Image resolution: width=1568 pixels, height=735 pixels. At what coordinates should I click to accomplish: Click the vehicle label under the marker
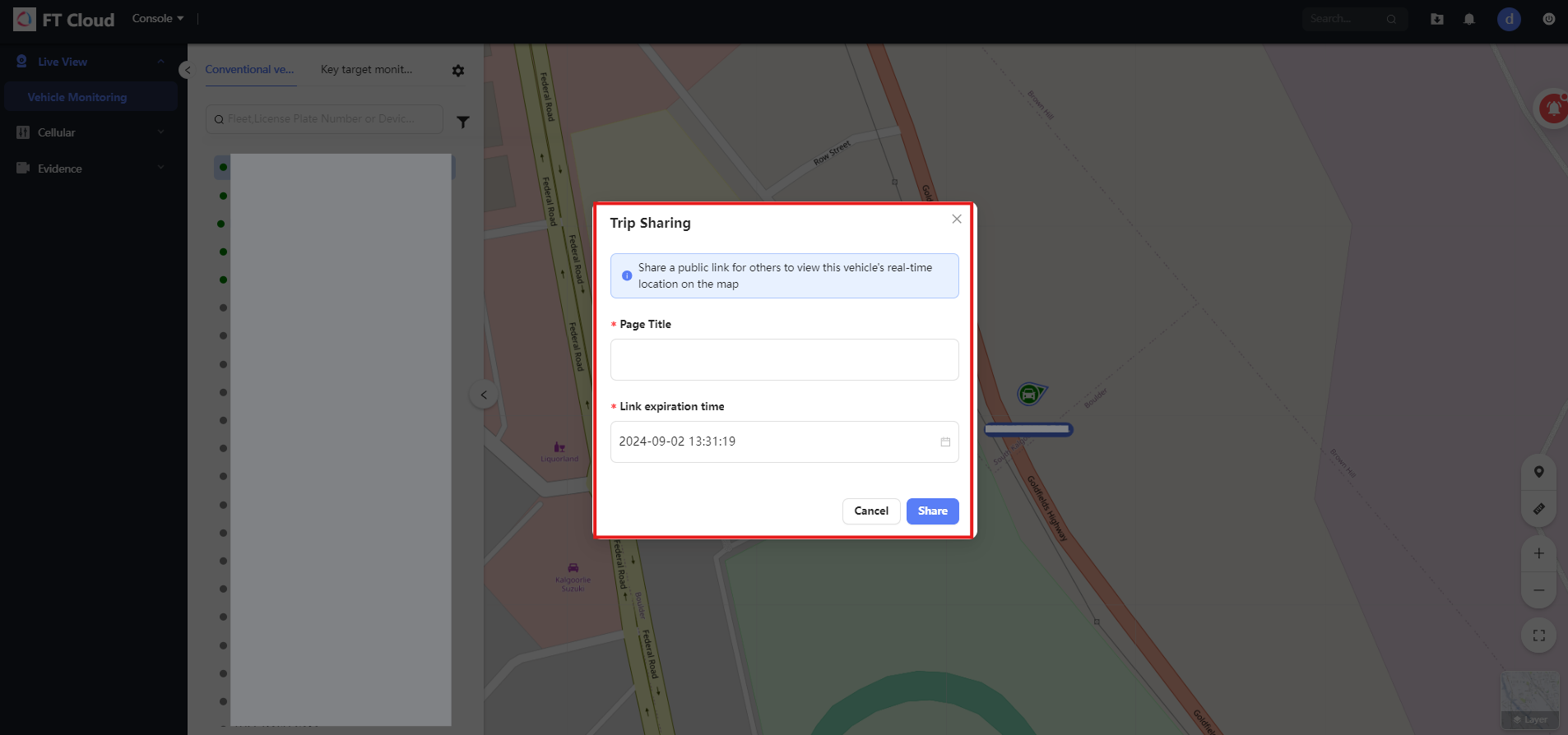coord(1028,429)
